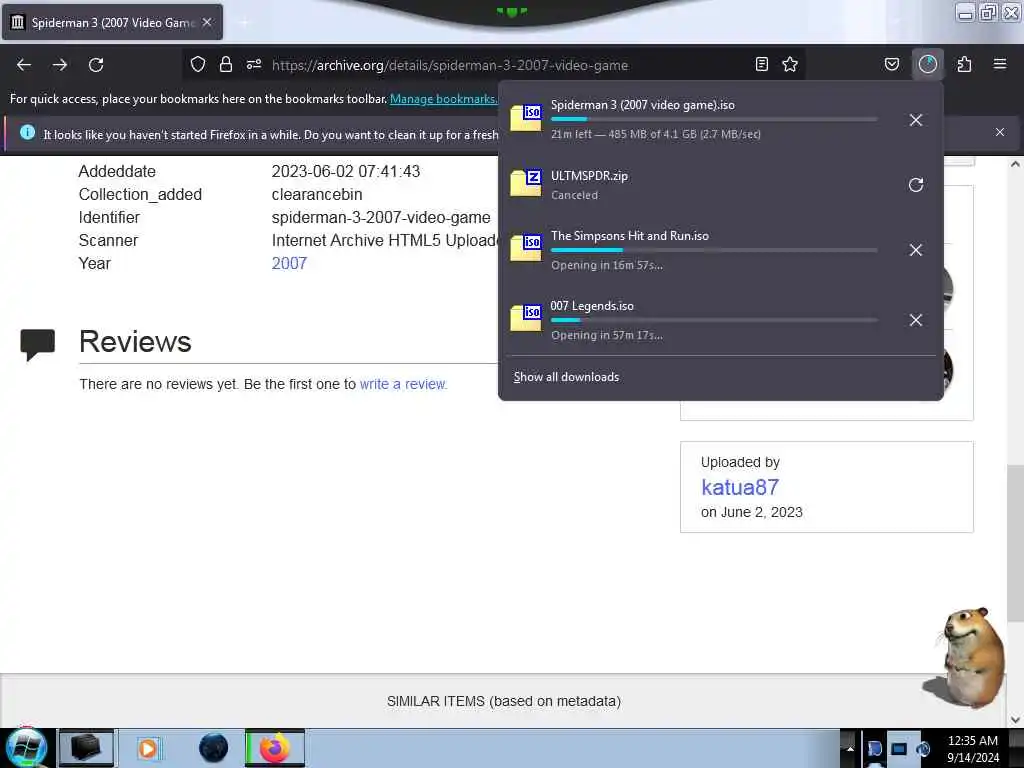Open Spiderman 3 iso file icon

526,118
